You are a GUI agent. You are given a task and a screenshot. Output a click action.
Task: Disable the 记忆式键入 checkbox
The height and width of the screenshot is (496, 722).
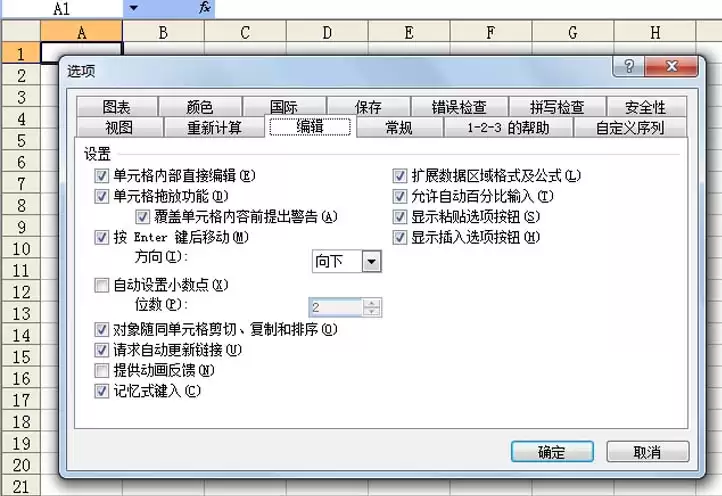coord(101,392)
